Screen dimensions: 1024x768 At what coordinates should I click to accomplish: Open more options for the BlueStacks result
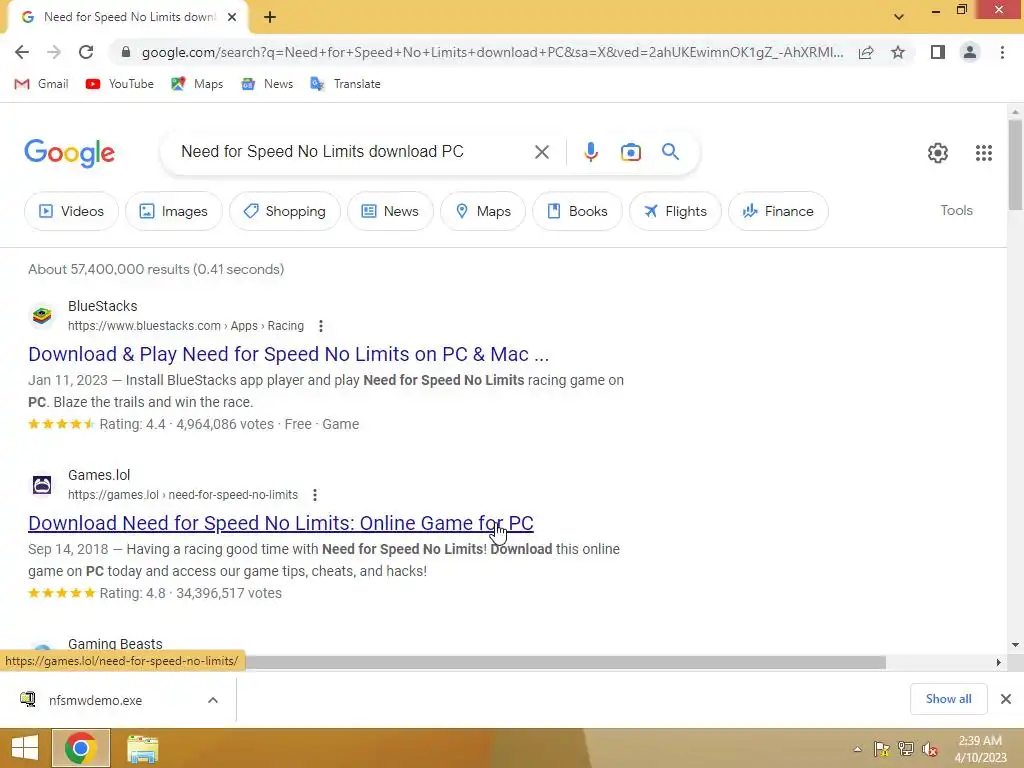point(320,326)
